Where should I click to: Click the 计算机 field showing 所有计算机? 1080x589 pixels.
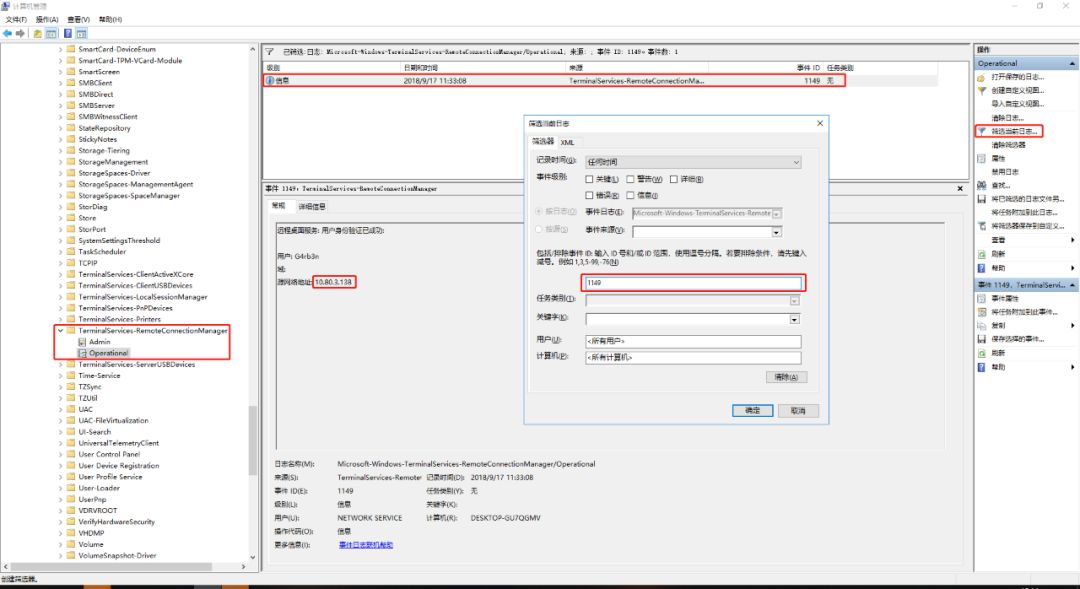pyautogui.click(x=693, y=358)
